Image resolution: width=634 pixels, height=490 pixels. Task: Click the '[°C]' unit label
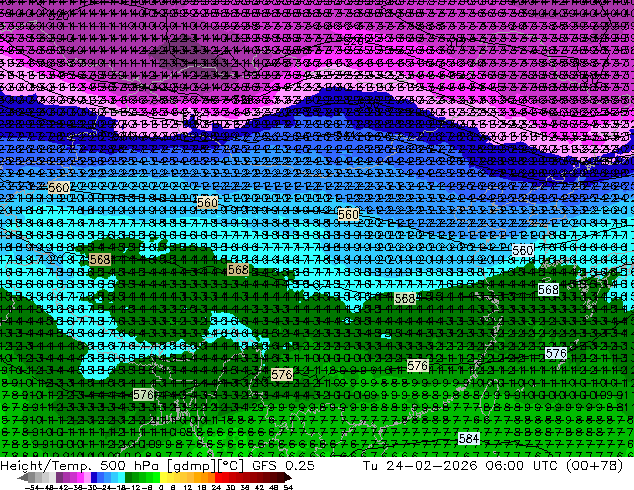pos(231,466)
